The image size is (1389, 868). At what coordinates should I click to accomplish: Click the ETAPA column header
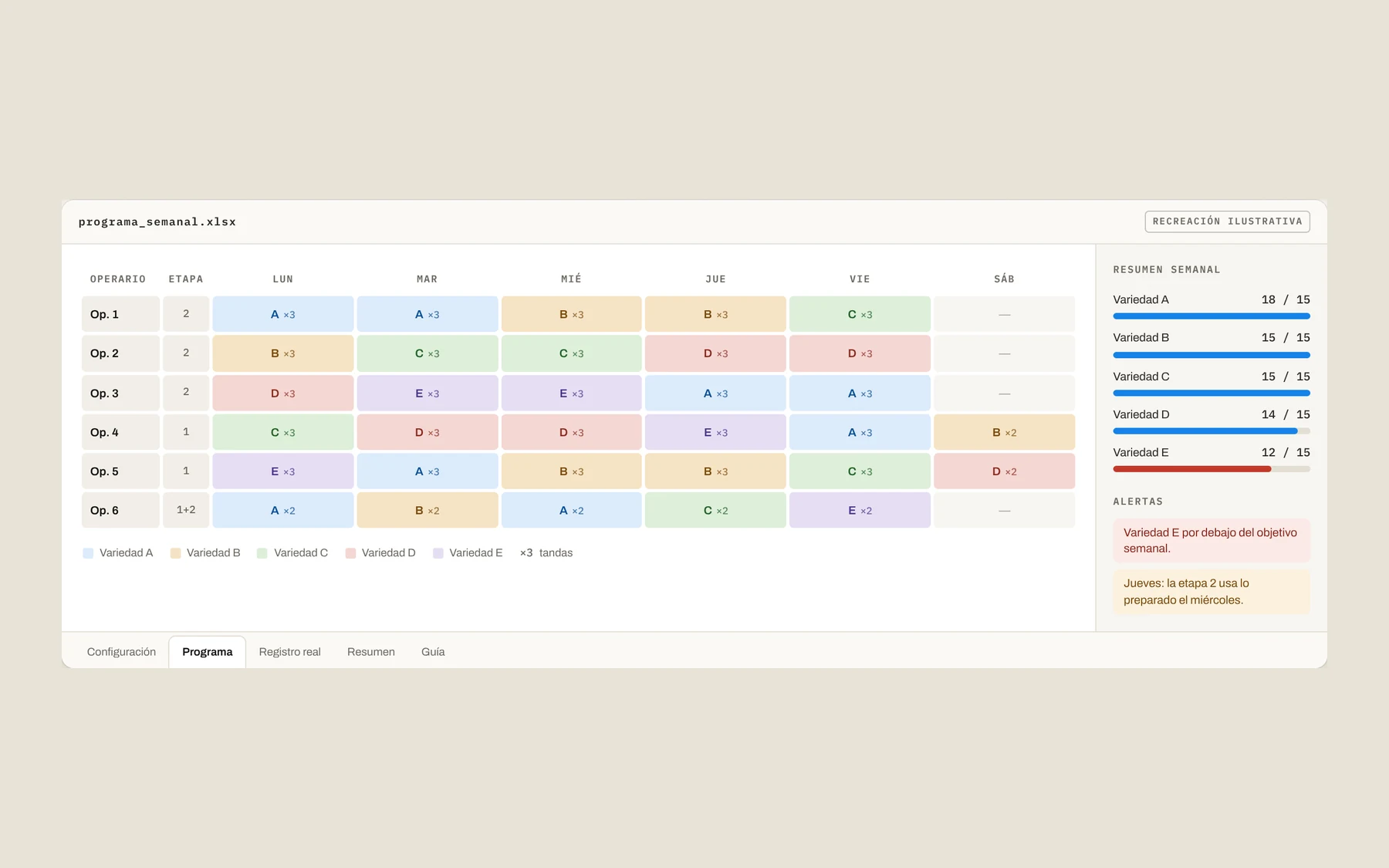click(x=186, y=279)
